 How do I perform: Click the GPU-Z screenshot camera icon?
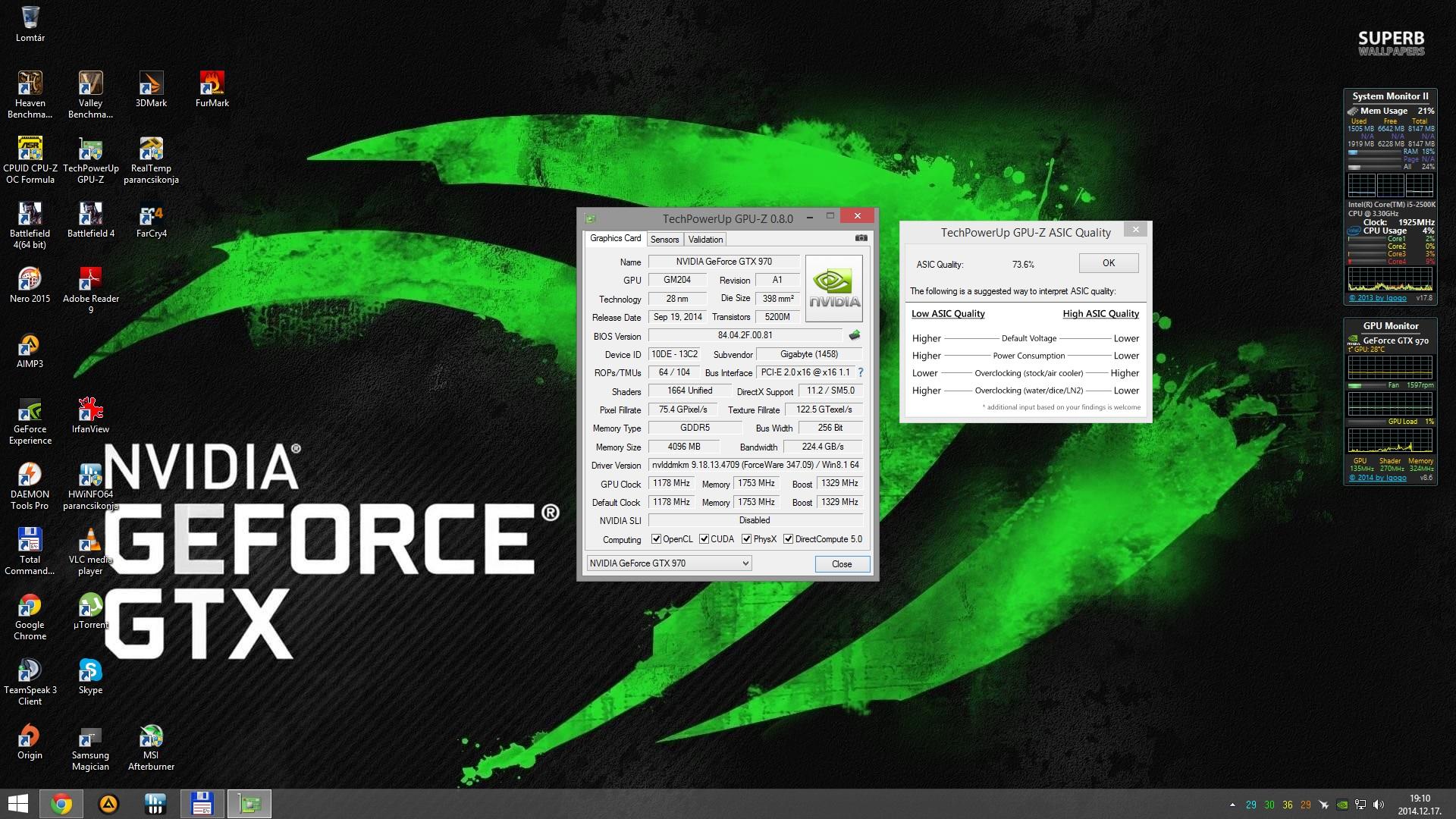coord(861,238)
